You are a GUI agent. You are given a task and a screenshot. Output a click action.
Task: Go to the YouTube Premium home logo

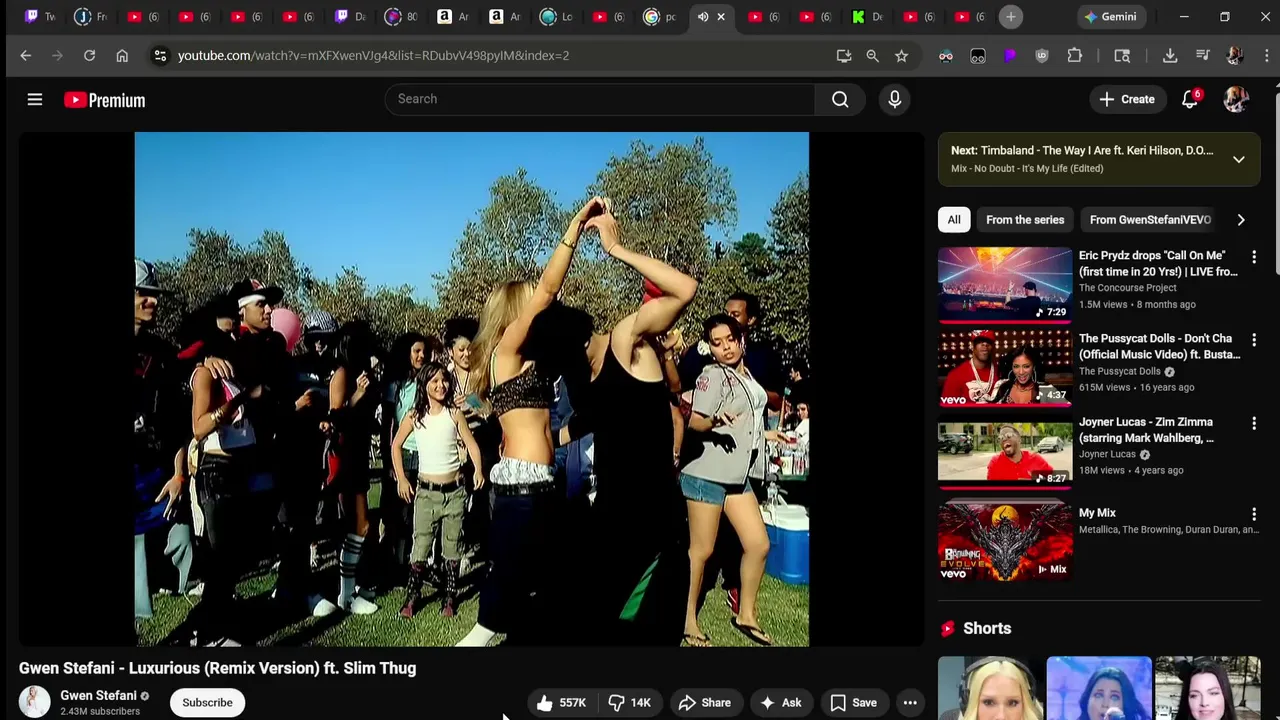click(x=105, y=100)
